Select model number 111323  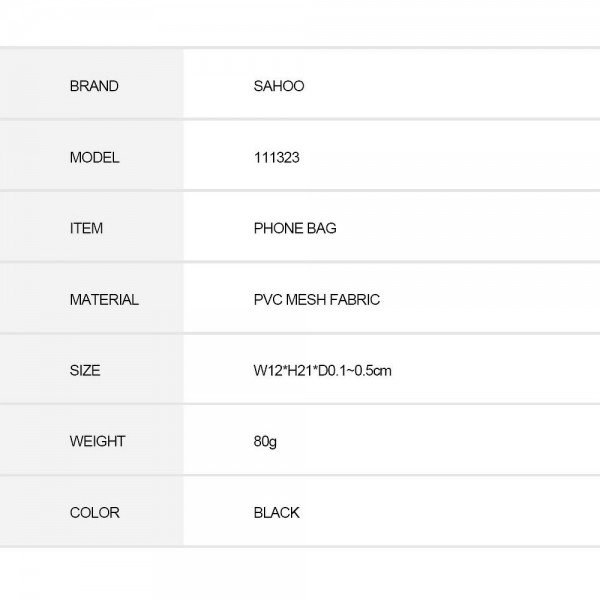[x=275, y=157]
